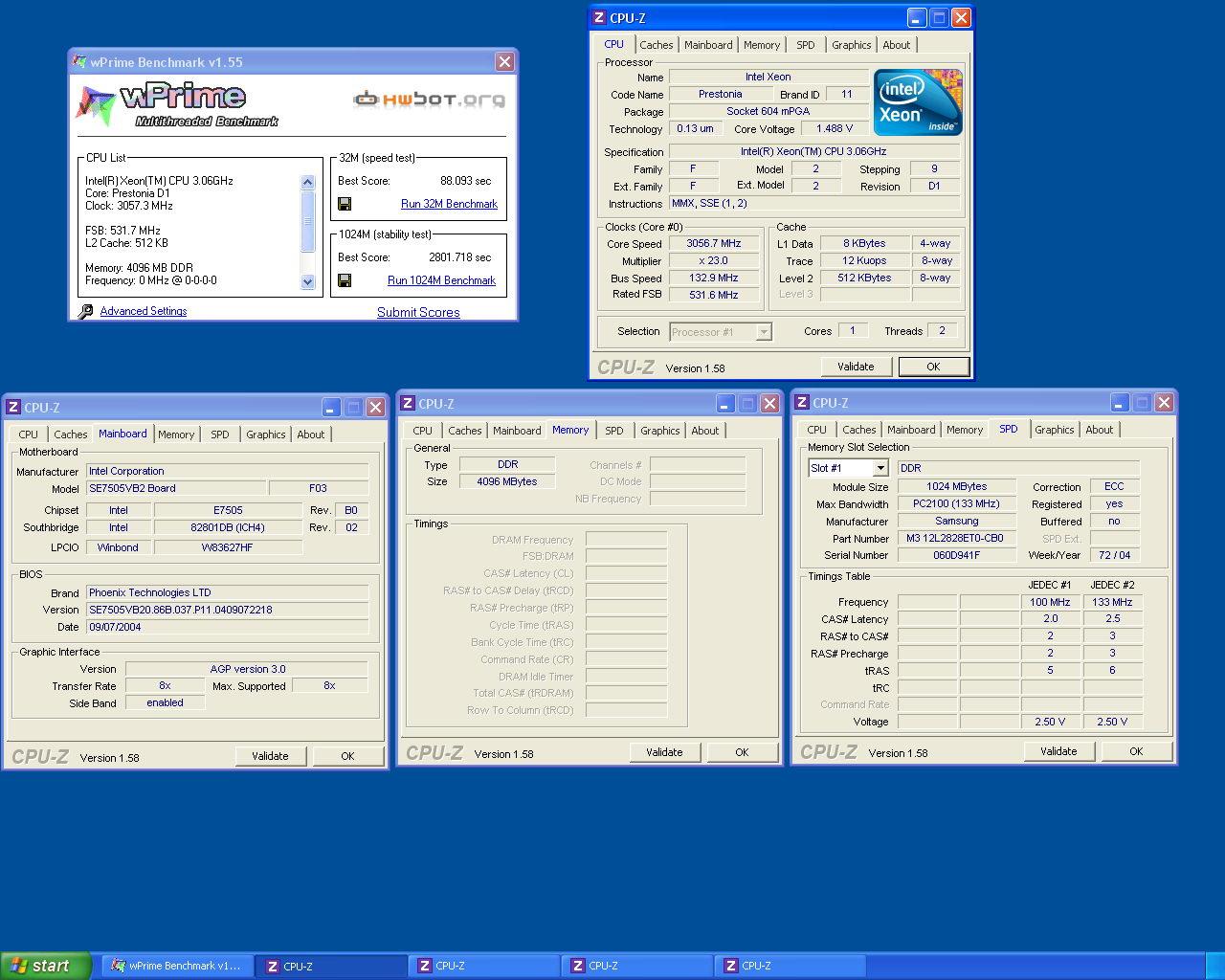Viewport: 1225px width, 980px height.
Task: Click the wPrime Multithreaded Benchmark logo
Action: [178, 105]
